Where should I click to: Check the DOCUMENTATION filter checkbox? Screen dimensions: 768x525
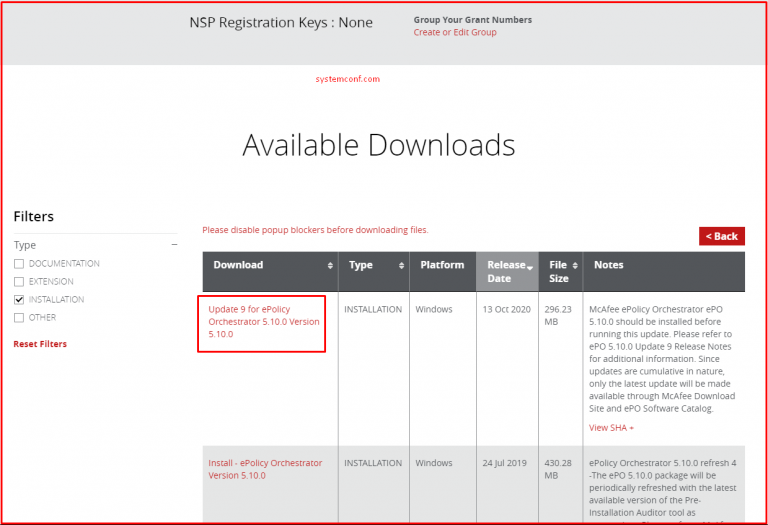tap(19, 263)
